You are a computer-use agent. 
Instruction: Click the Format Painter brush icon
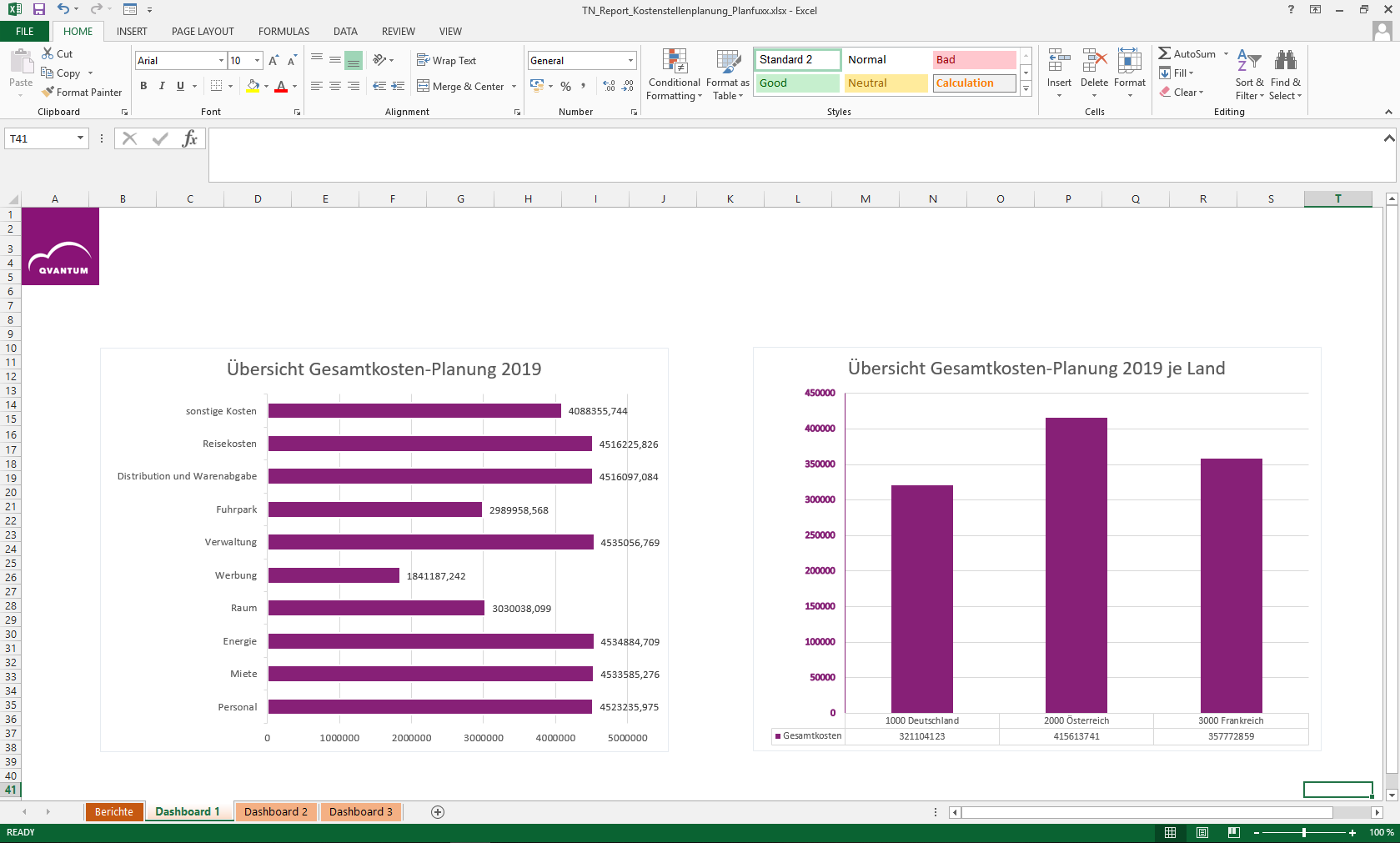click(48, 92)
